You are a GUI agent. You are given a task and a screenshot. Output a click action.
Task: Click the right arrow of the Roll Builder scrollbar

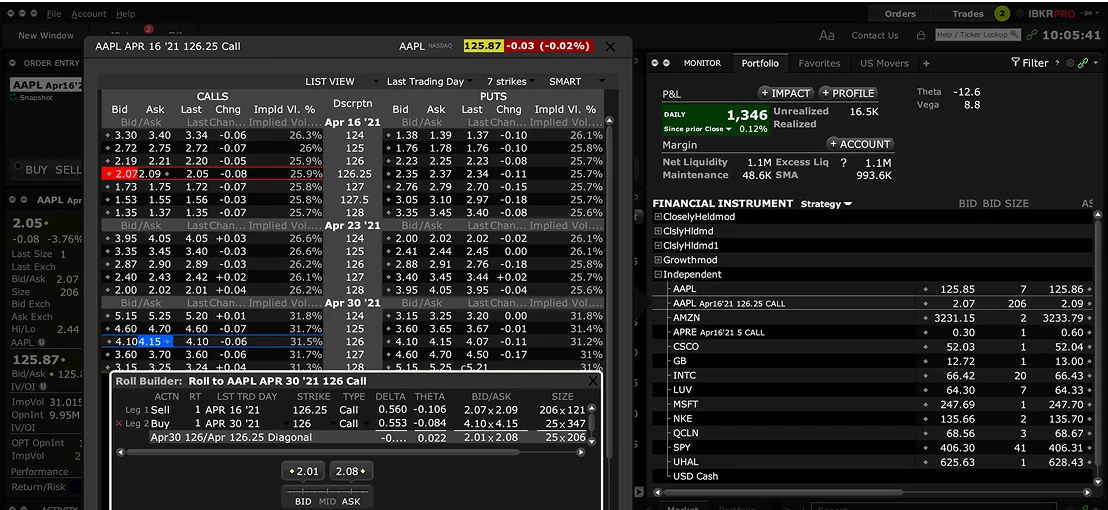(582, 452)
